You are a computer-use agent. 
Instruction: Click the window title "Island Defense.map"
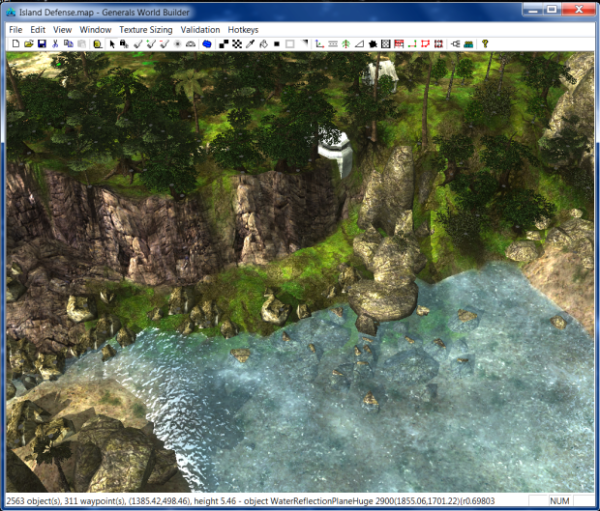(56, 12)
